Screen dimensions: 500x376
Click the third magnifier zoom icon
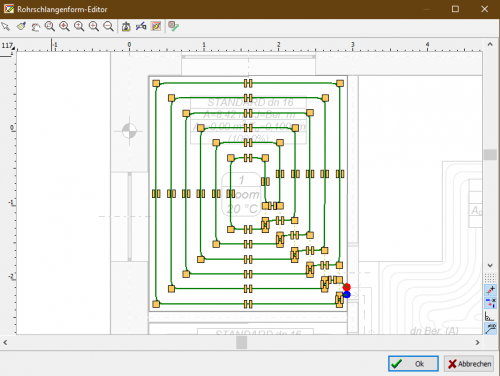tap(79, 26)
